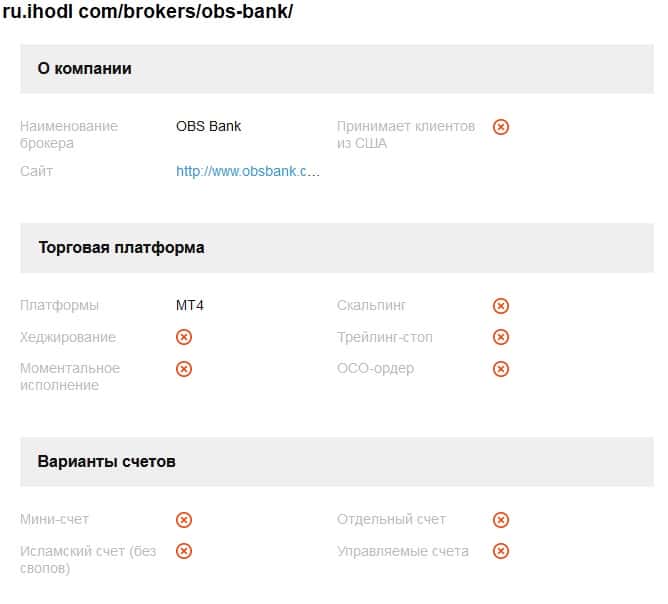Click the X icon beside Моментальное исполнение
This screenshot has width=668, height=604.
point(184,369)
